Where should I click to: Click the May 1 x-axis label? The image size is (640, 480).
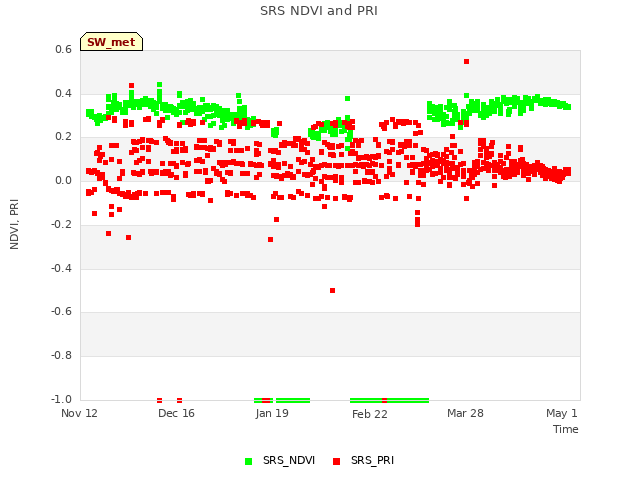pos(562,413)
